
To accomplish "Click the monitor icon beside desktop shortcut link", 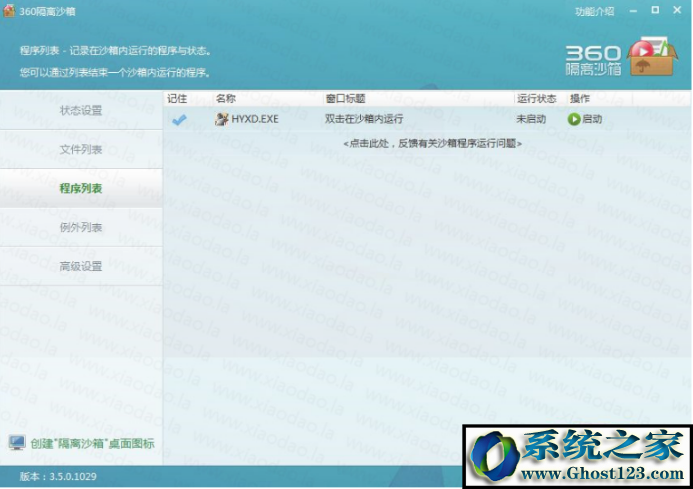I will (x=17, y=443).
